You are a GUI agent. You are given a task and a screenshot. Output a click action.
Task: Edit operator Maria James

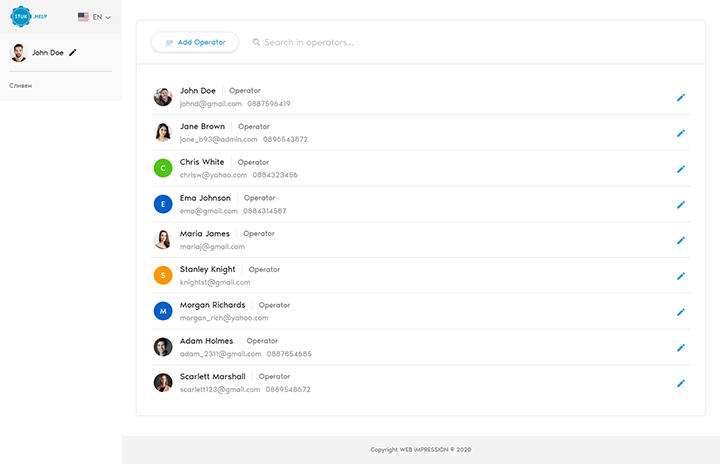coord(681,240)
